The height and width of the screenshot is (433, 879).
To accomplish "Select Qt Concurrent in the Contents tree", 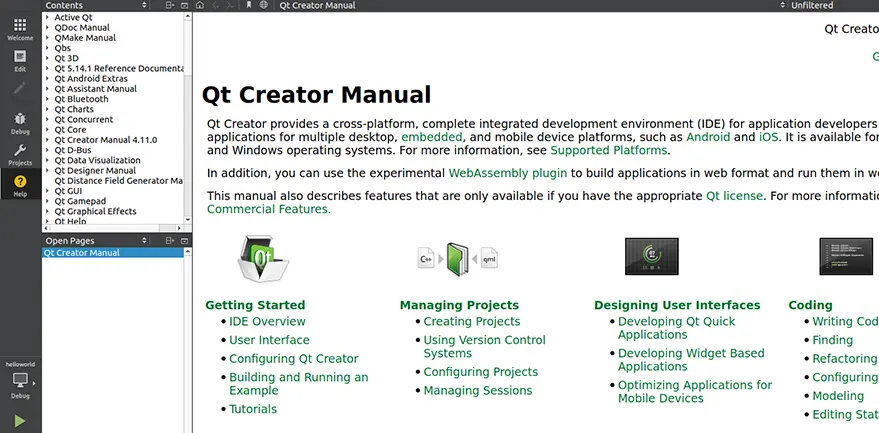I will 84,119.
